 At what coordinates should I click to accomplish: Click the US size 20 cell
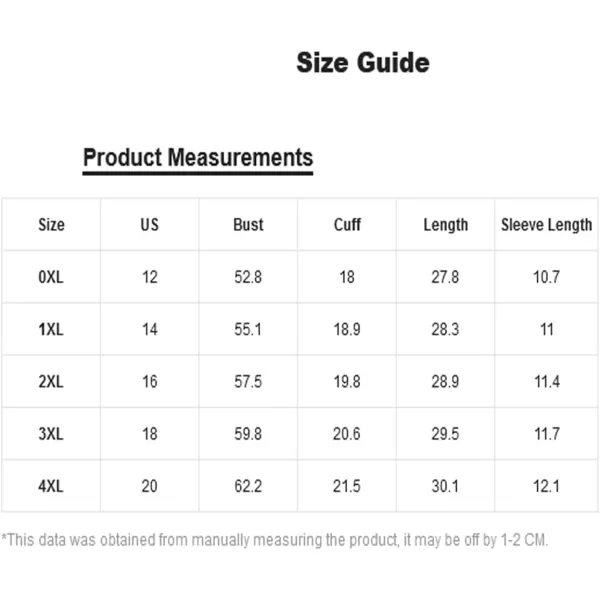click(150, 486)
